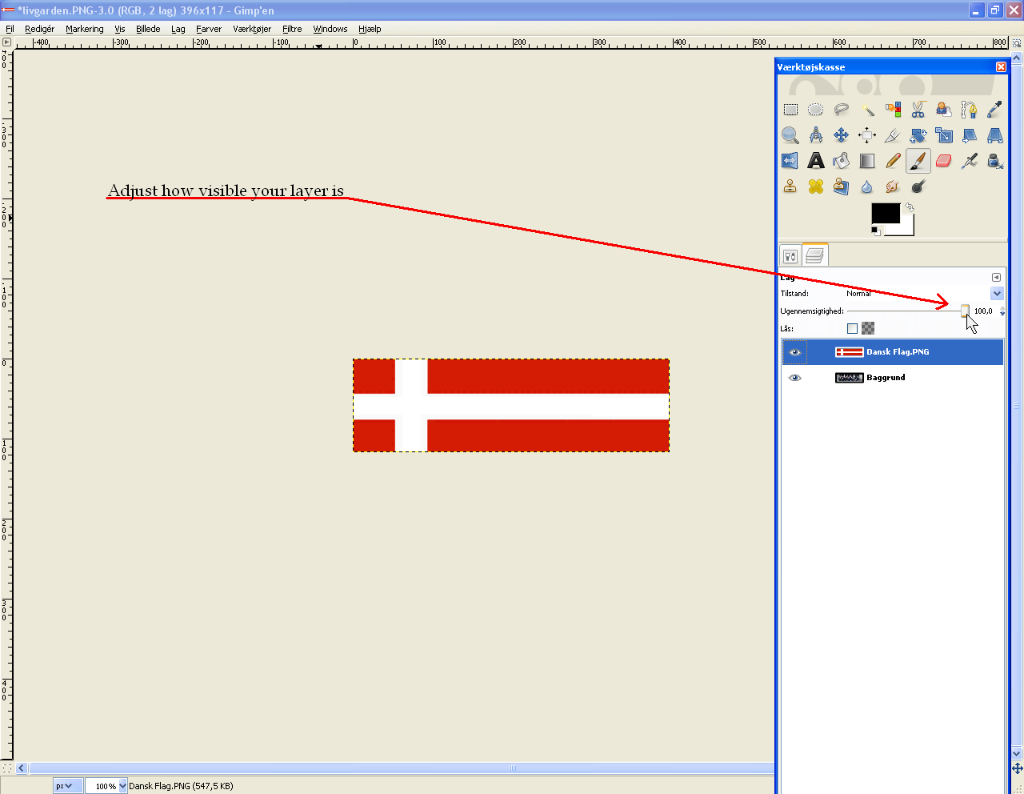Open the Tilstand layer mode dropdown
Image resolution: width=1024 pixels, height=794 pixels.
click(996, 293)
